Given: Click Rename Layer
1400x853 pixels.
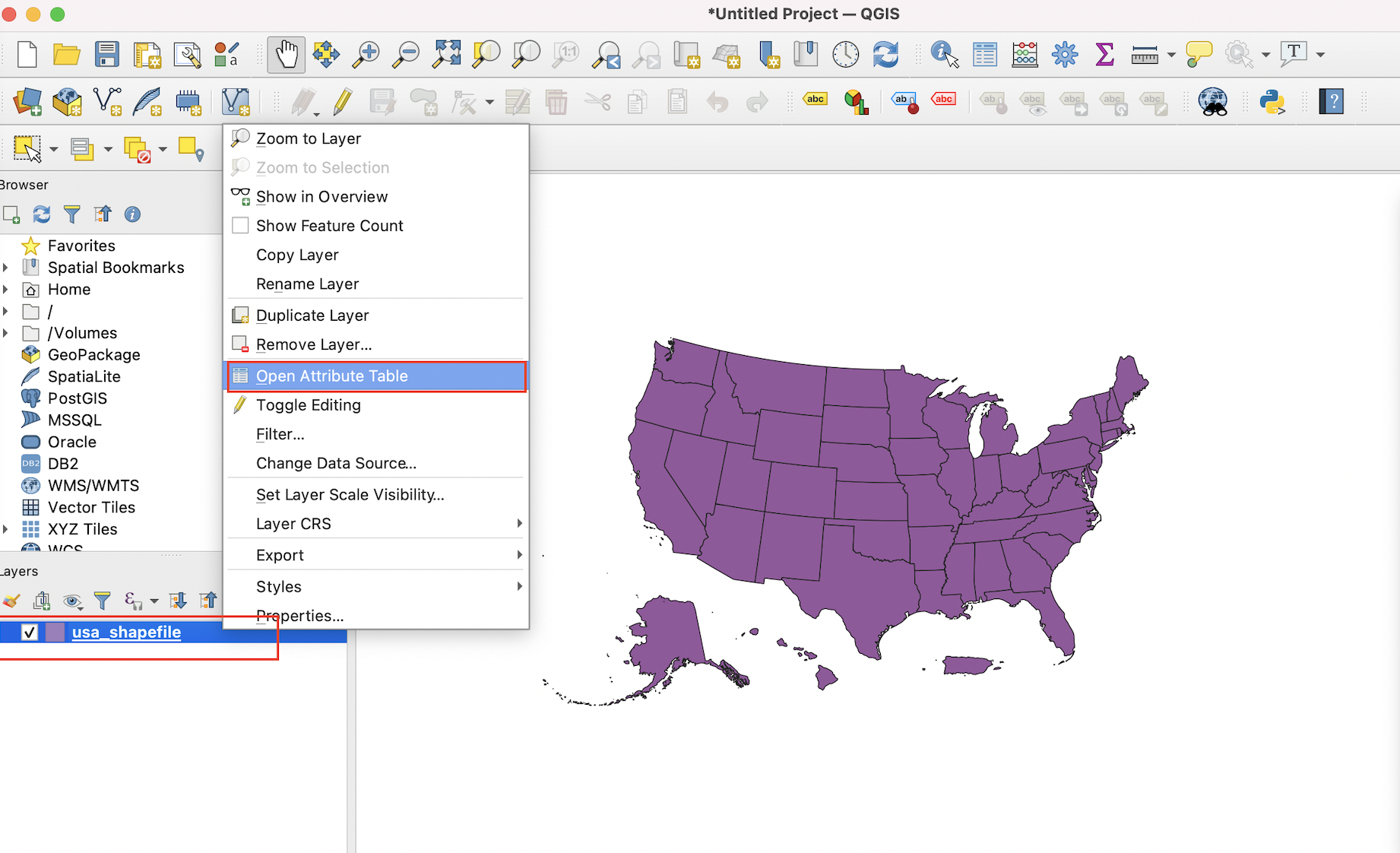Looking at the screenshot, I should click(307, 284).
